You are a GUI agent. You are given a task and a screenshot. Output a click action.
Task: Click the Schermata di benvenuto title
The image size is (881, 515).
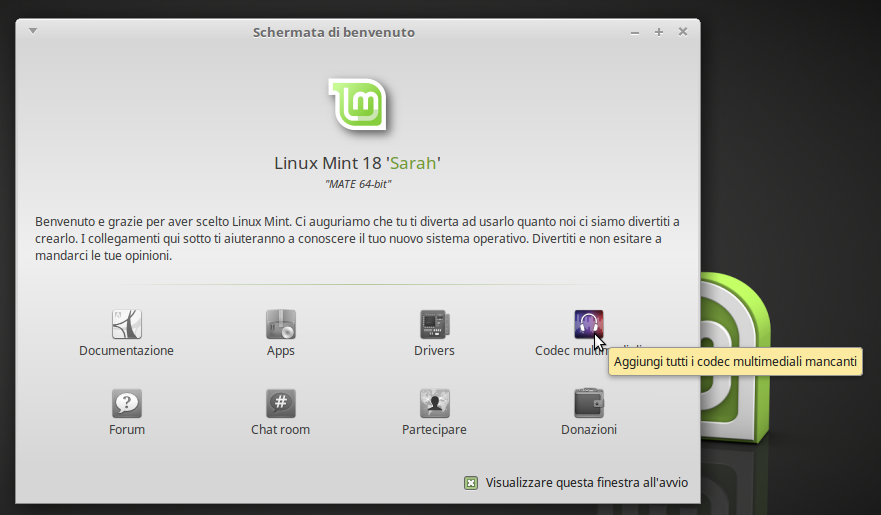[x=334, y=32]
